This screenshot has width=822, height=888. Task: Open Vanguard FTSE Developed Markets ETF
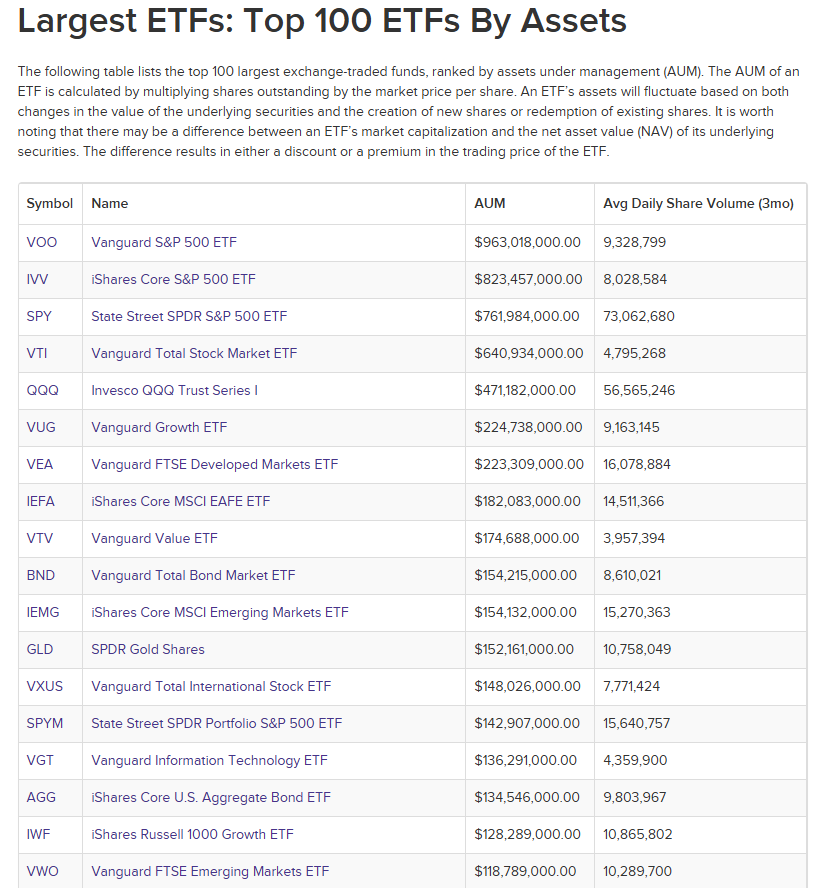215,464
